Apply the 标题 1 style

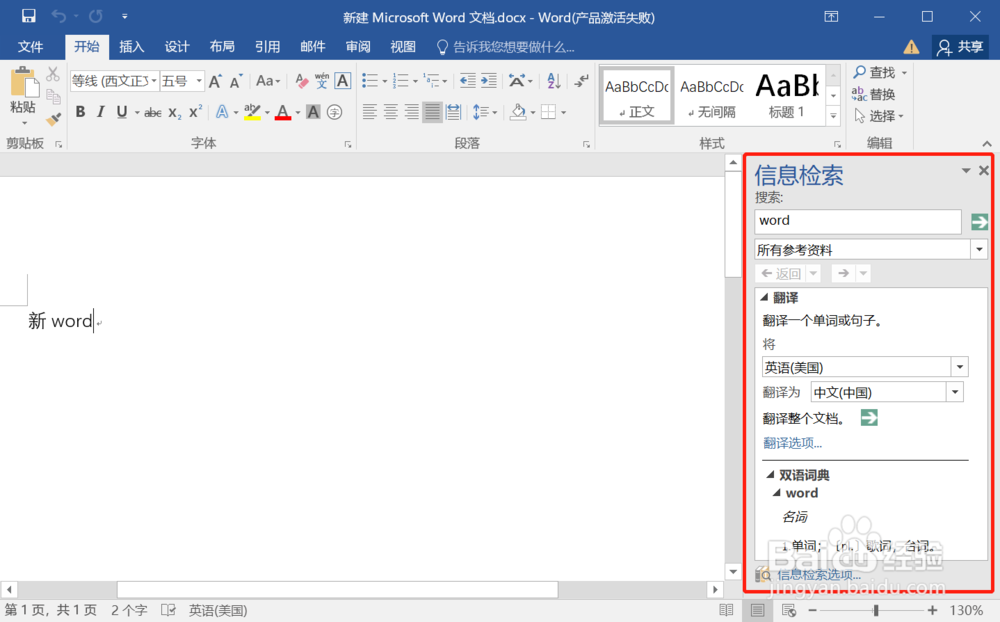[x=787, y=96]
